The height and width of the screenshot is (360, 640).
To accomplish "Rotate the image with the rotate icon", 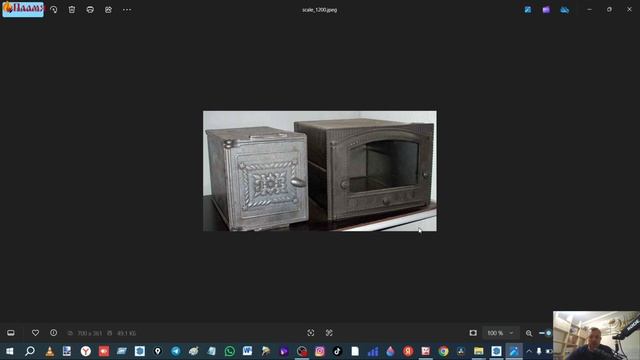I will click(54, 9).
